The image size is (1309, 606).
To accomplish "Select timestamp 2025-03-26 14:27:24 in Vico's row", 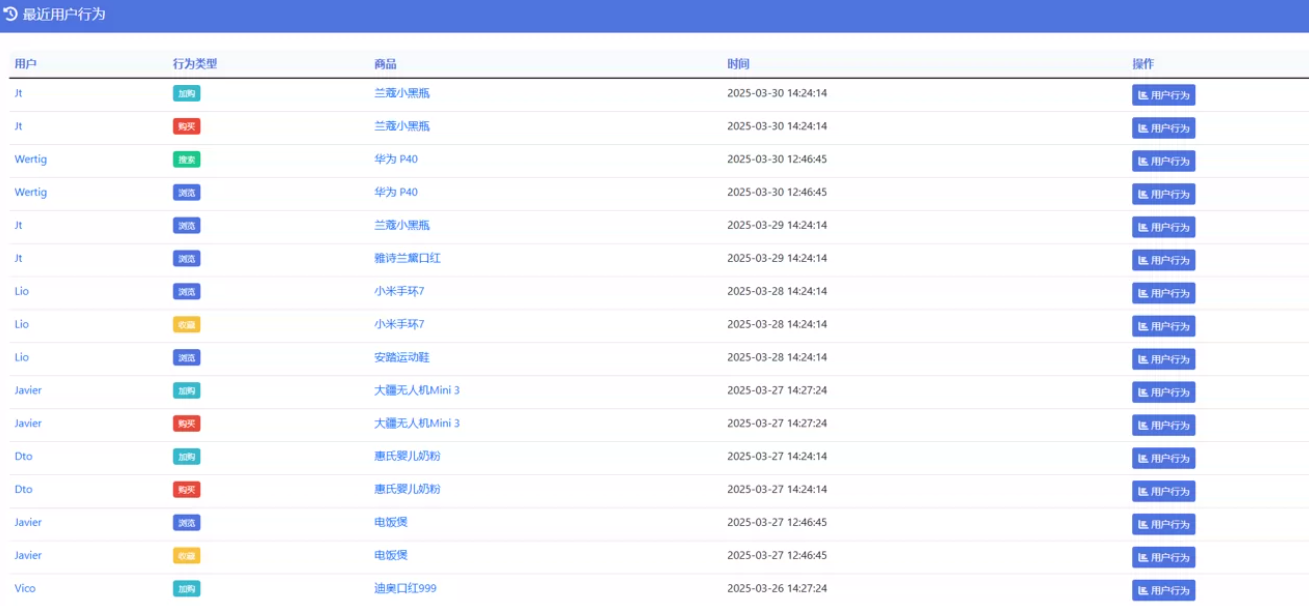I will (777, 588).
